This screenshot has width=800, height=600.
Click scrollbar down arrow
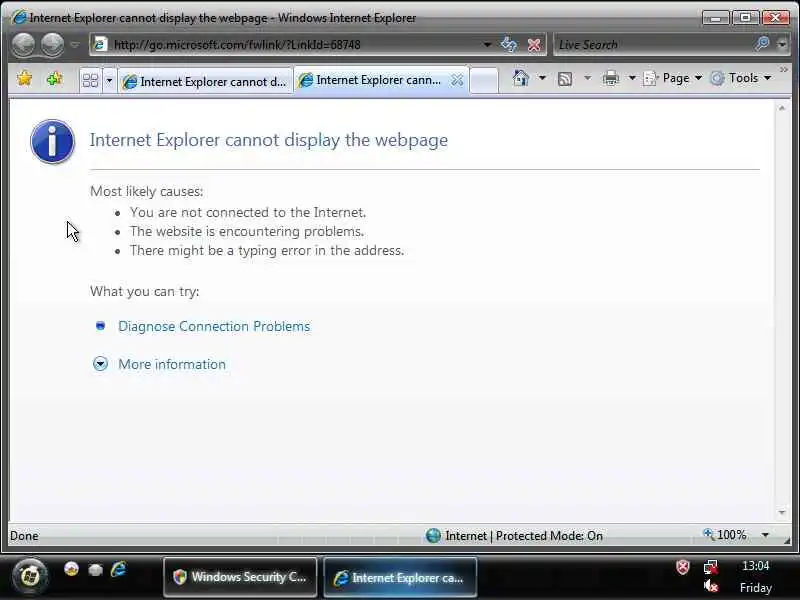(x=782, y=512)
